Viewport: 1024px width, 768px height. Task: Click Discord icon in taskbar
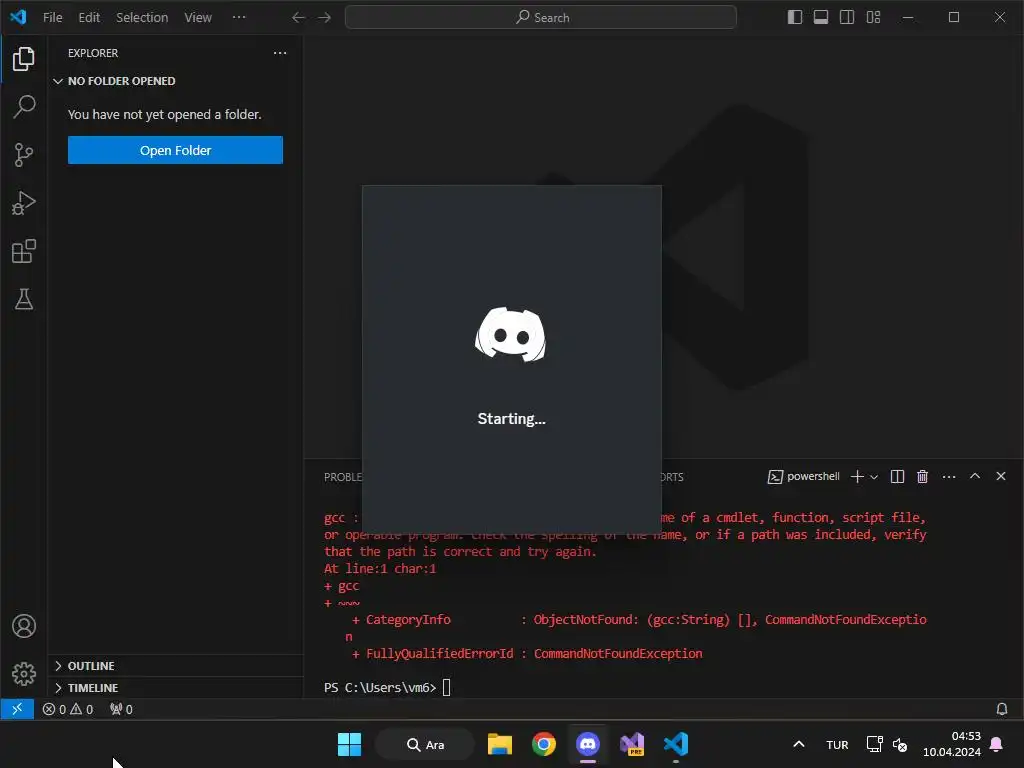click(588, 744)
